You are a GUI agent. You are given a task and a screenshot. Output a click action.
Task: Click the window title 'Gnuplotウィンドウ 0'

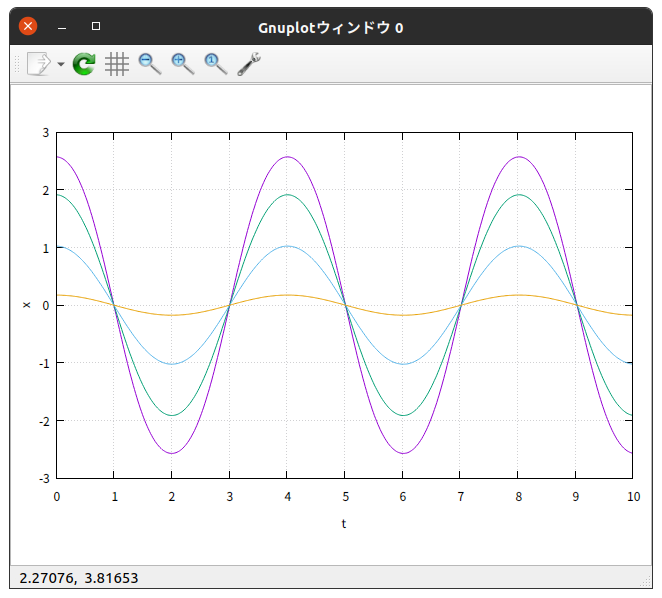point(331,28)
